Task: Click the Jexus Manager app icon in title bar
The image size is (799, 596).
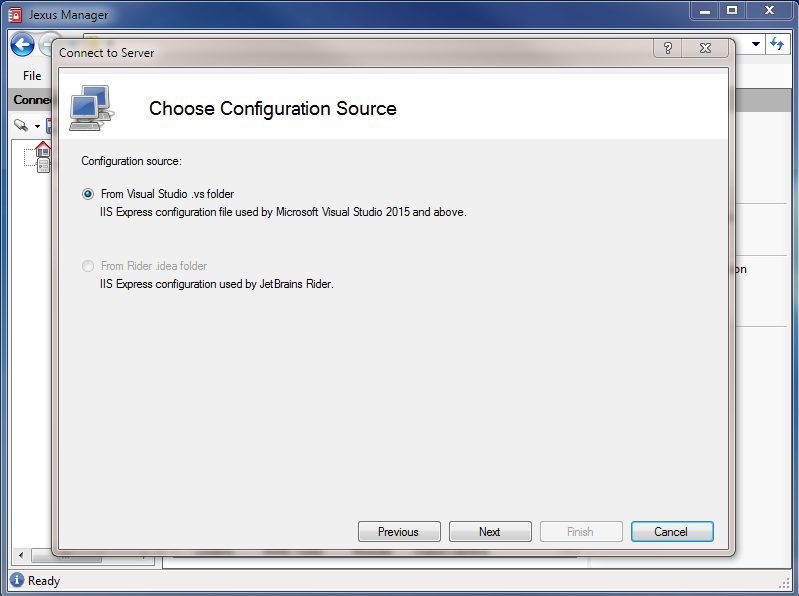Action: pos(14,14)
